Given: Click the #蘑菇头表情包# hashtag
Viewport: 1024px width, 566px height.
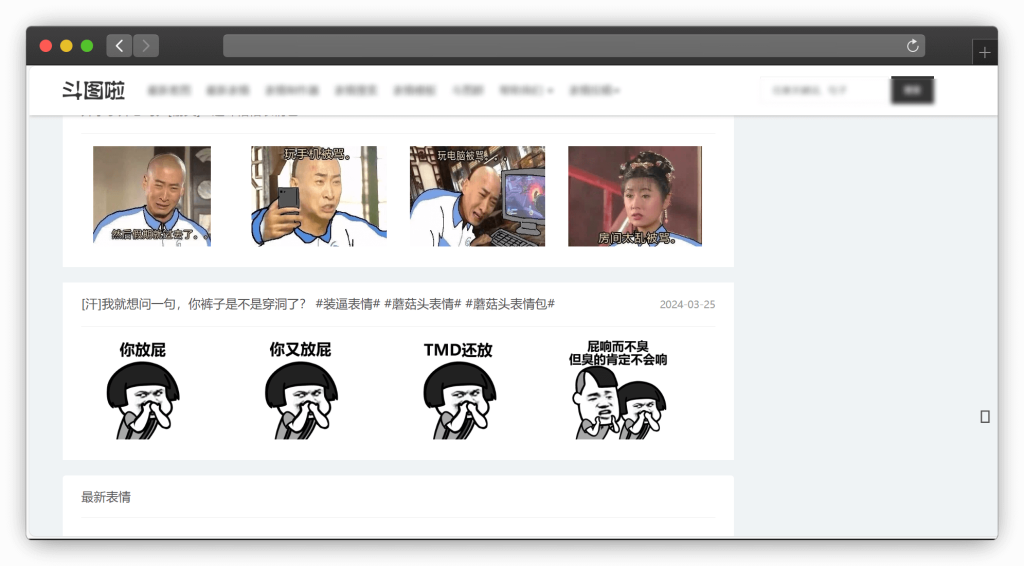Looking at the screenshot, I should [510, 304].
